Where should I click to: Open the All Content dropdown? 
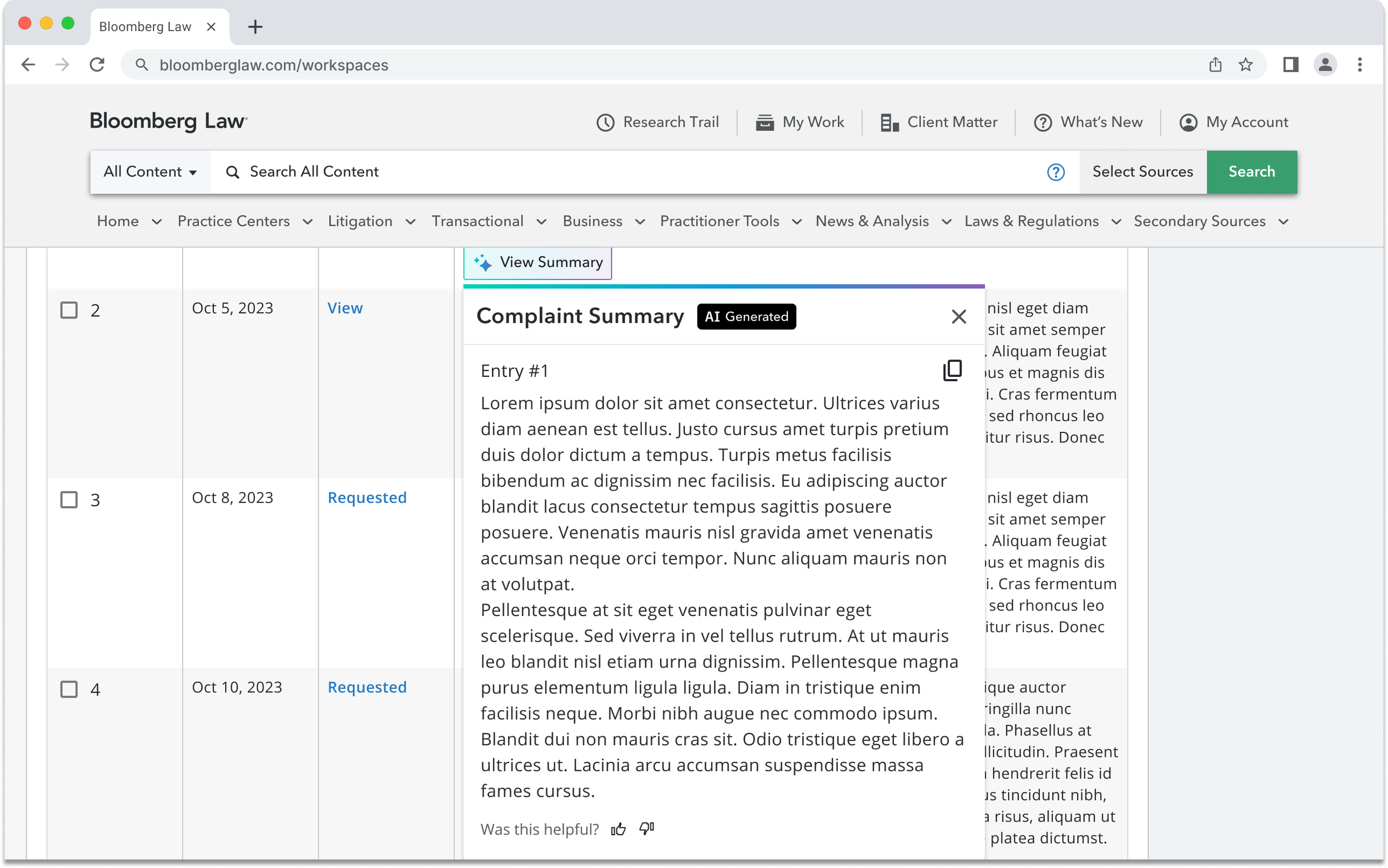pos(150,171)
